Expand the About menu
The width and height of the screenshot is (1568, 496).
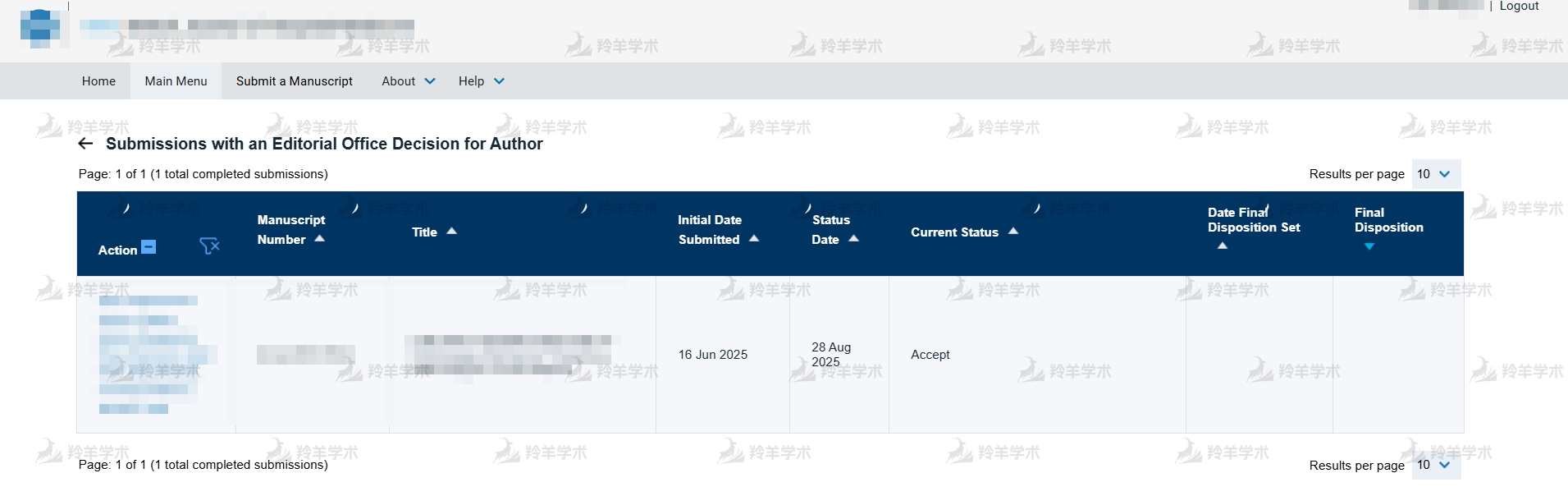click(408, 81)
